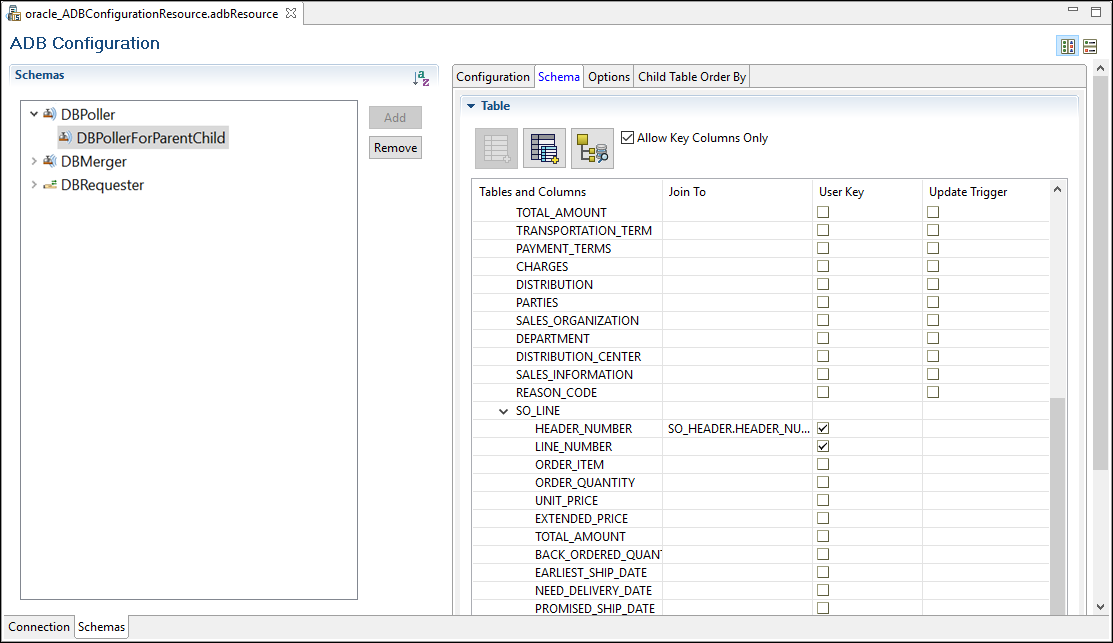
Task: Uncheck User Key for LINE_NUMBER
Action: tap(823, 446)
